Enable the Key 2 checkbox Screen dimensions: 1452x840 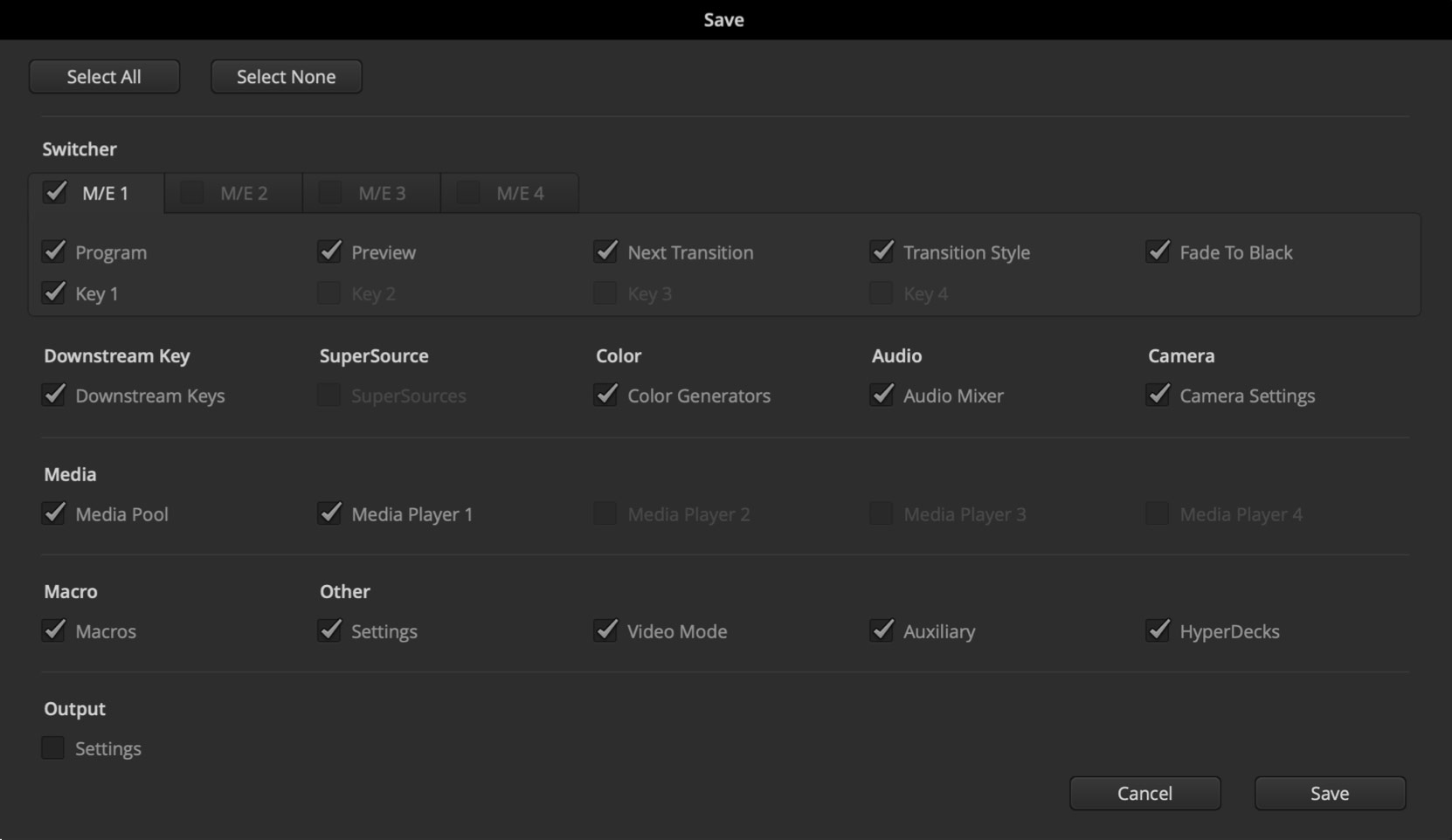(329, 293)
